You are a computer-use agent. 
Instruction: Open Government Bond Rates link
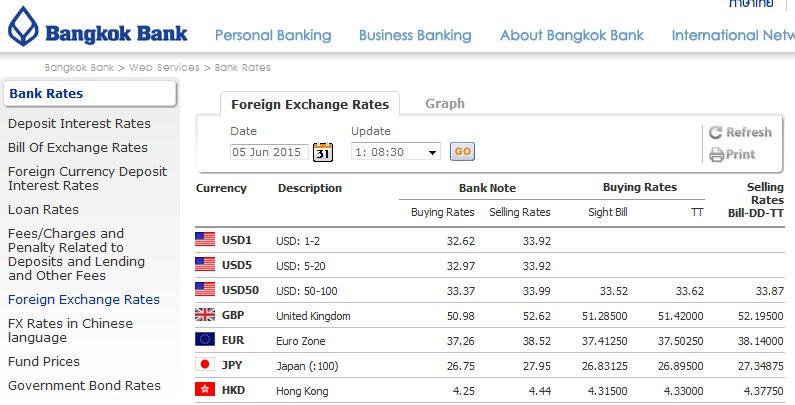pos(84,385)
